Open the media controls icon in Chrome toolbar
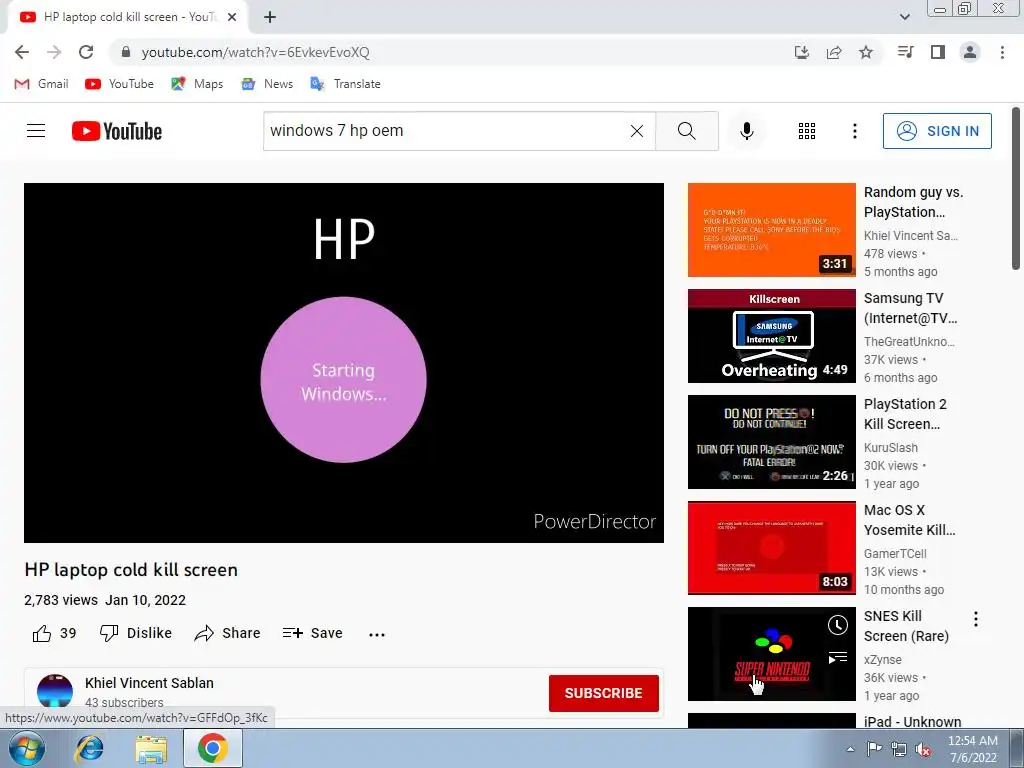This screenshot has width=1024, height=768. point(905,52)
